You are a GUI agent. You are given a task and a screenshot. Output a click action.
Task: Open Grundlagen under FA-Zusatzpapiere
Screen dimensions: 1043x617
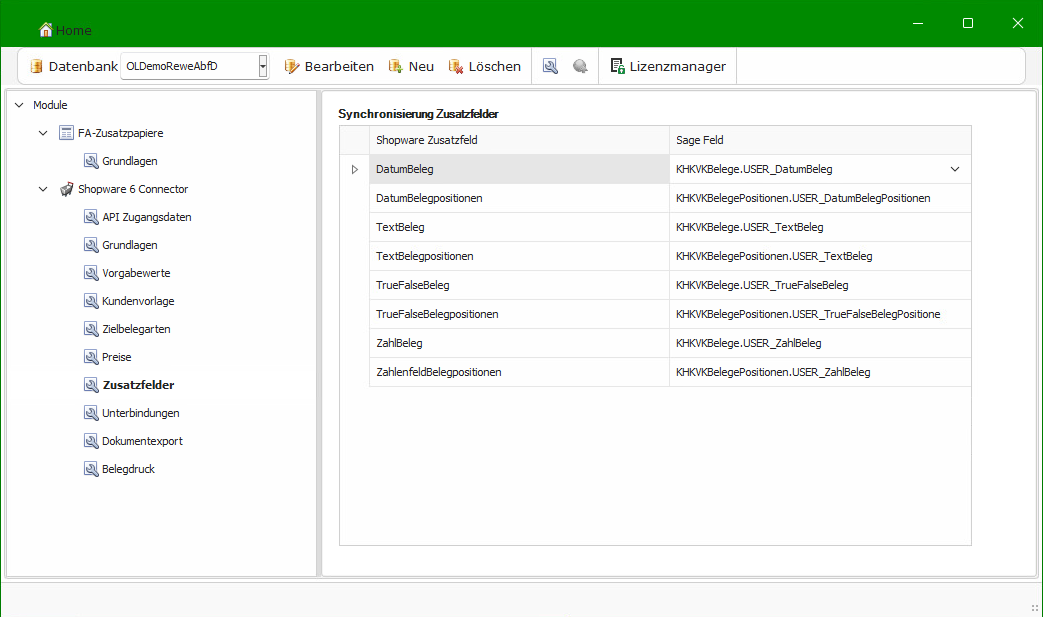point(130,161)
